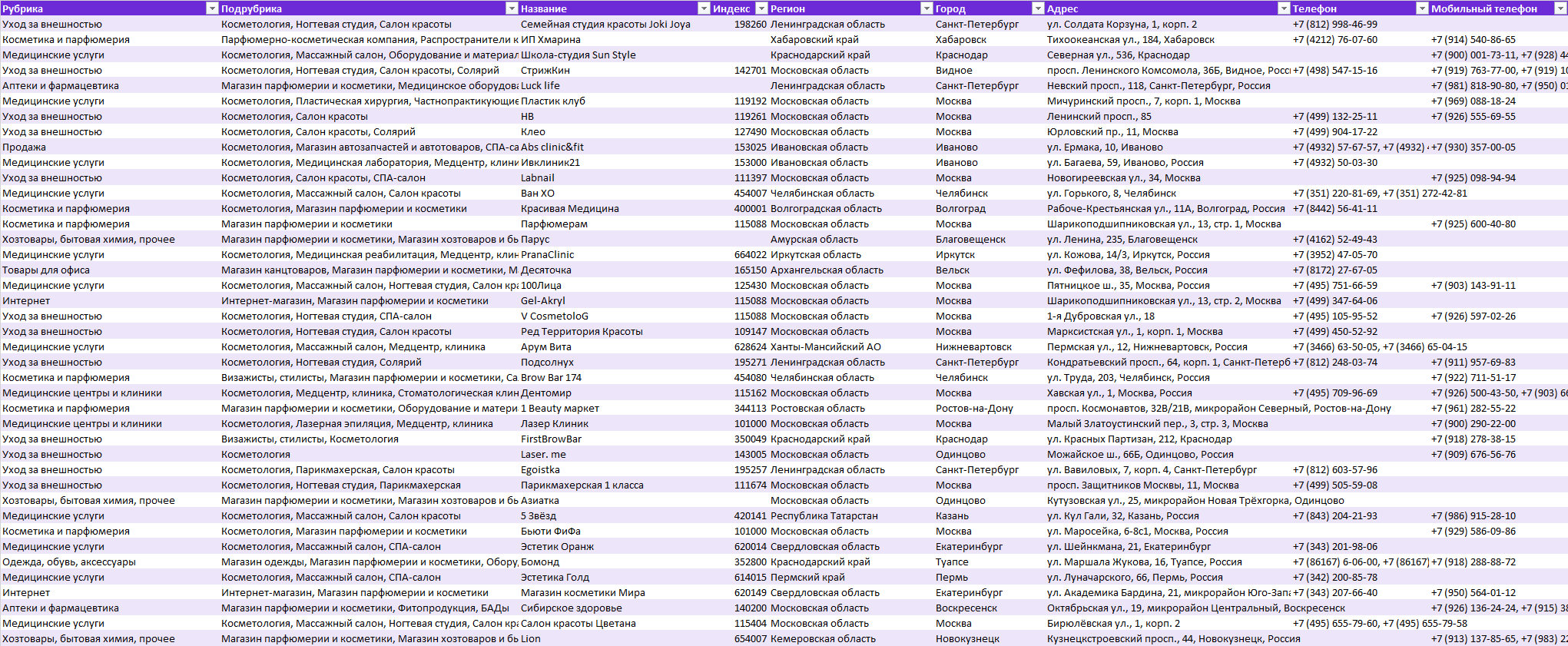Select the city cell "Новокузнецк"
Viewport: 1568px width, 646px height.
[x=990, y=638]
